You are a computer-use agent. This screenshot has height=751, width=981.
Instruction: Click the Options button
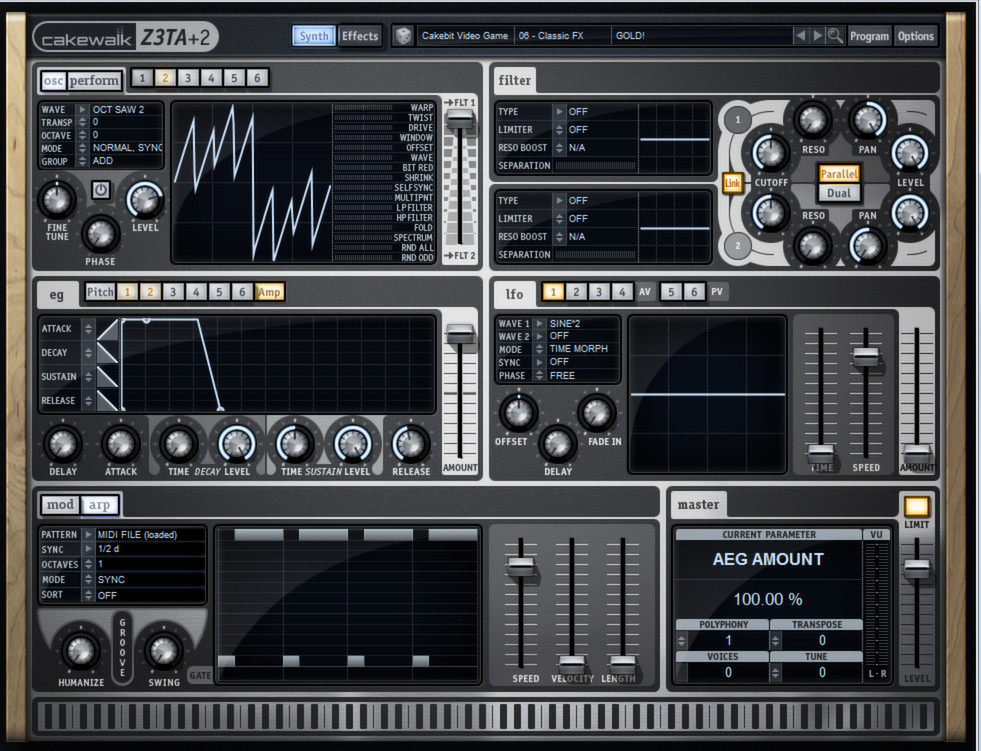(916, 36)
